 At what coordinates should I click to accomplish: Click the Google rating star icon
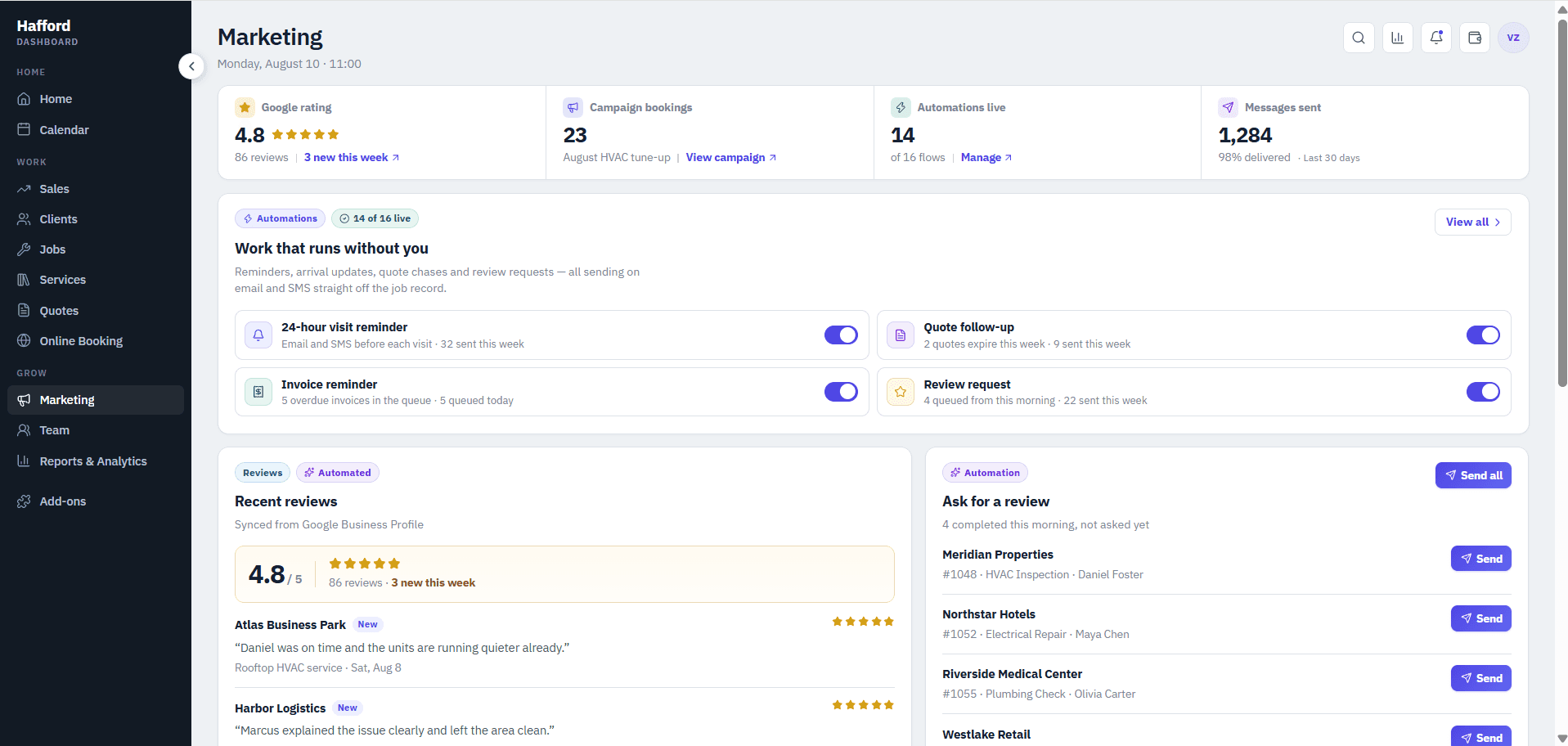click(x=245, y=107)
